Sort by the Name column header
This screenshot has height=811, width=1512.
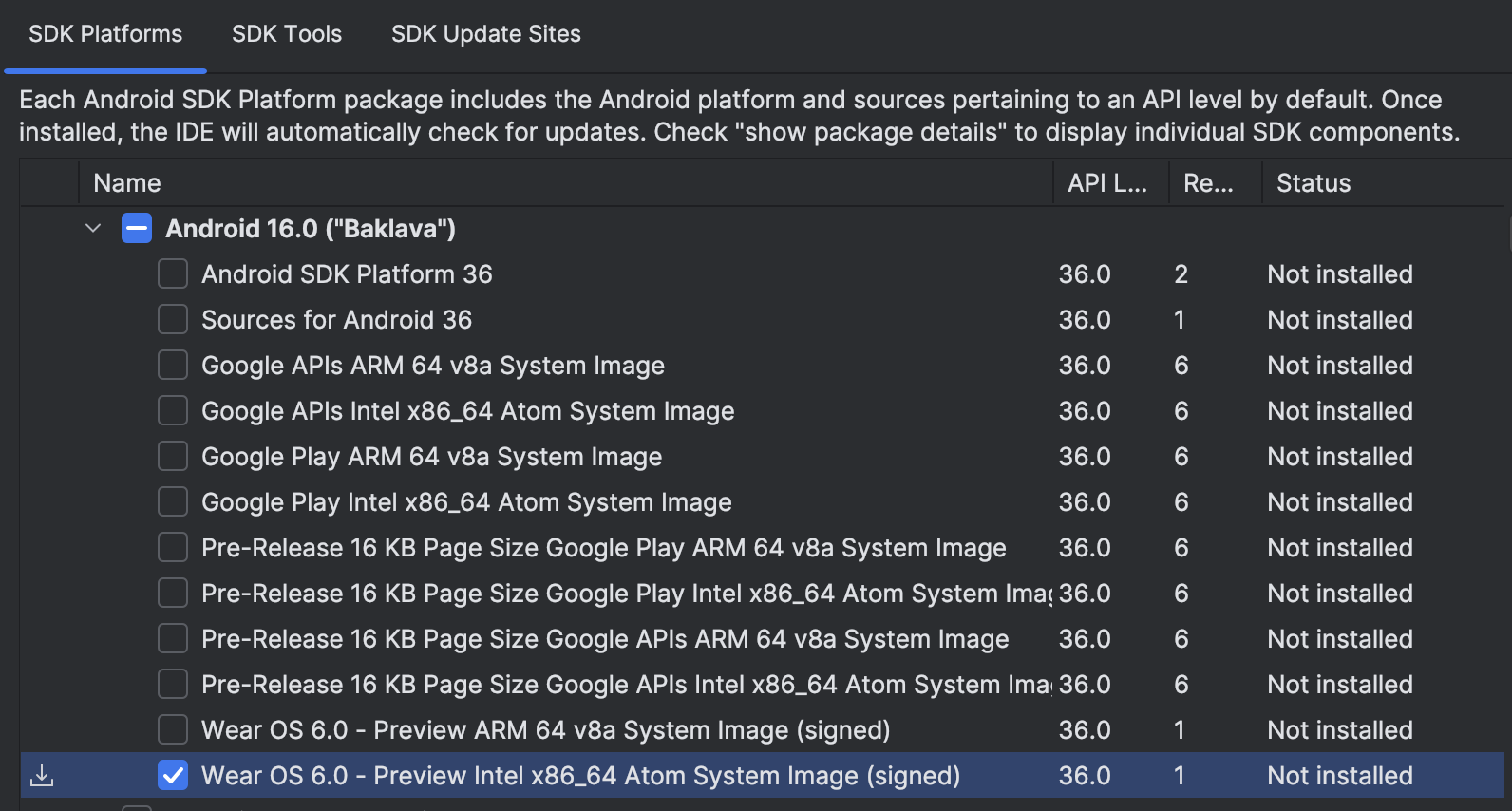pyautogui.click(x=127, y=183)
